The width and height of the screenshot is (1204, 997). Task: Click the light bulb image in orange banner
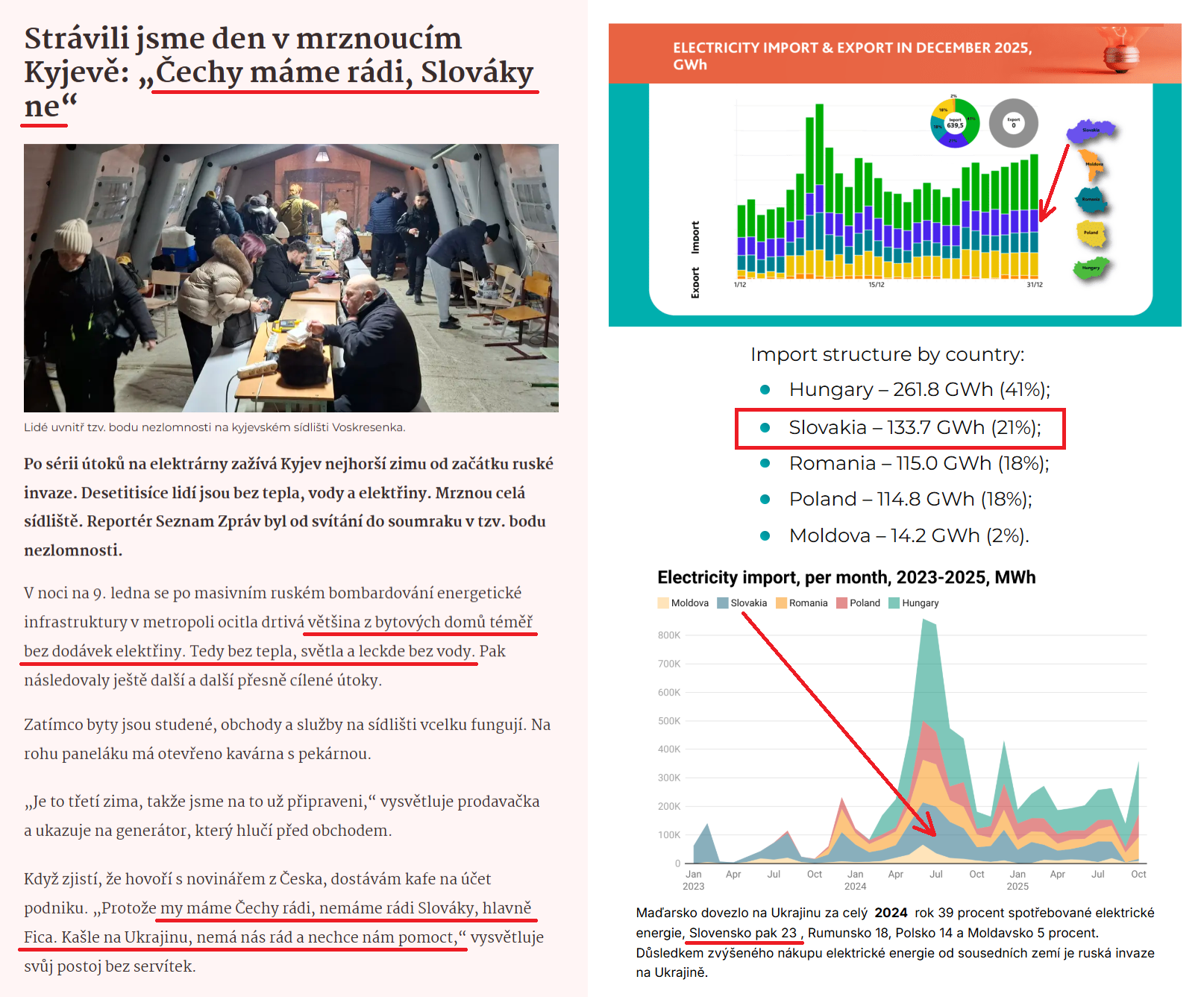pyautogui.click(x=1123, y=51)
